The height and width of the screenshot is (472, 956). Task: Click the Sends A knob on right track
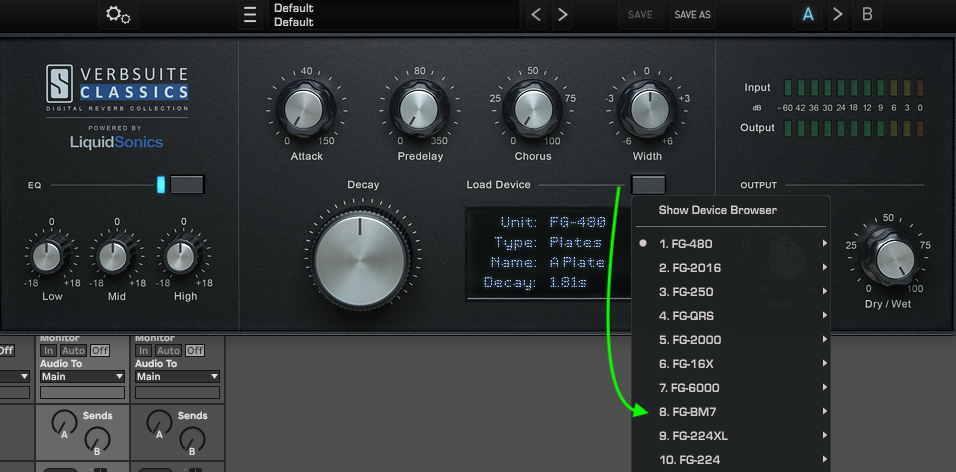click(159, 423)
